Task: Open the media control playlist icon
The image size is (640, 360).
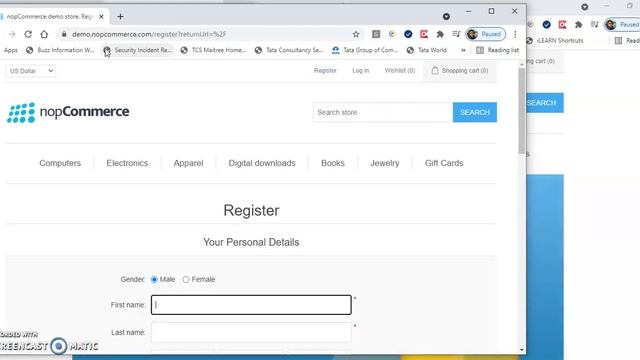Action: coord(456,34)
